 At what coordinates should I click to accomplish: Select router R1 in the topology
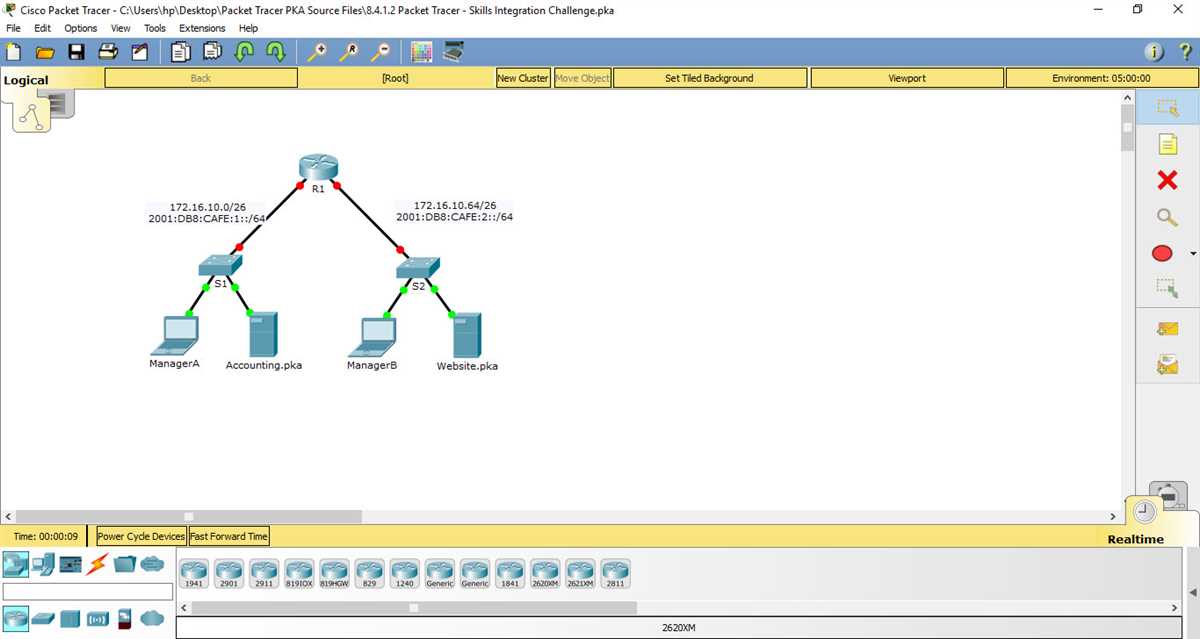318,168
